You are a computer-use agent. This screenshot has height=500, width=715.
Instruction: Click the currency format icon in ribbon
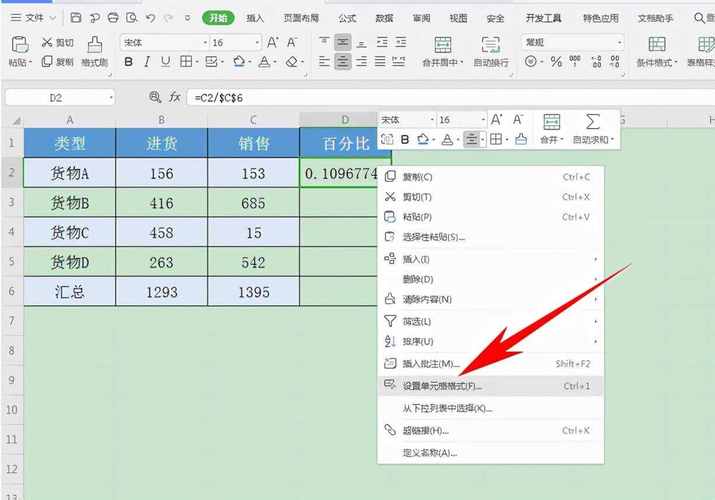[x=531, y=61]
